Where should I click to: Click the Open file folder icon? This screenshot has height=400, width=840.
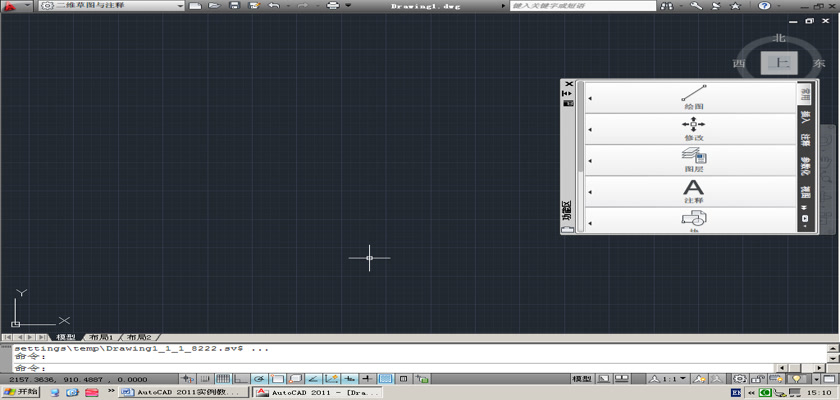(x=214, y=6)
